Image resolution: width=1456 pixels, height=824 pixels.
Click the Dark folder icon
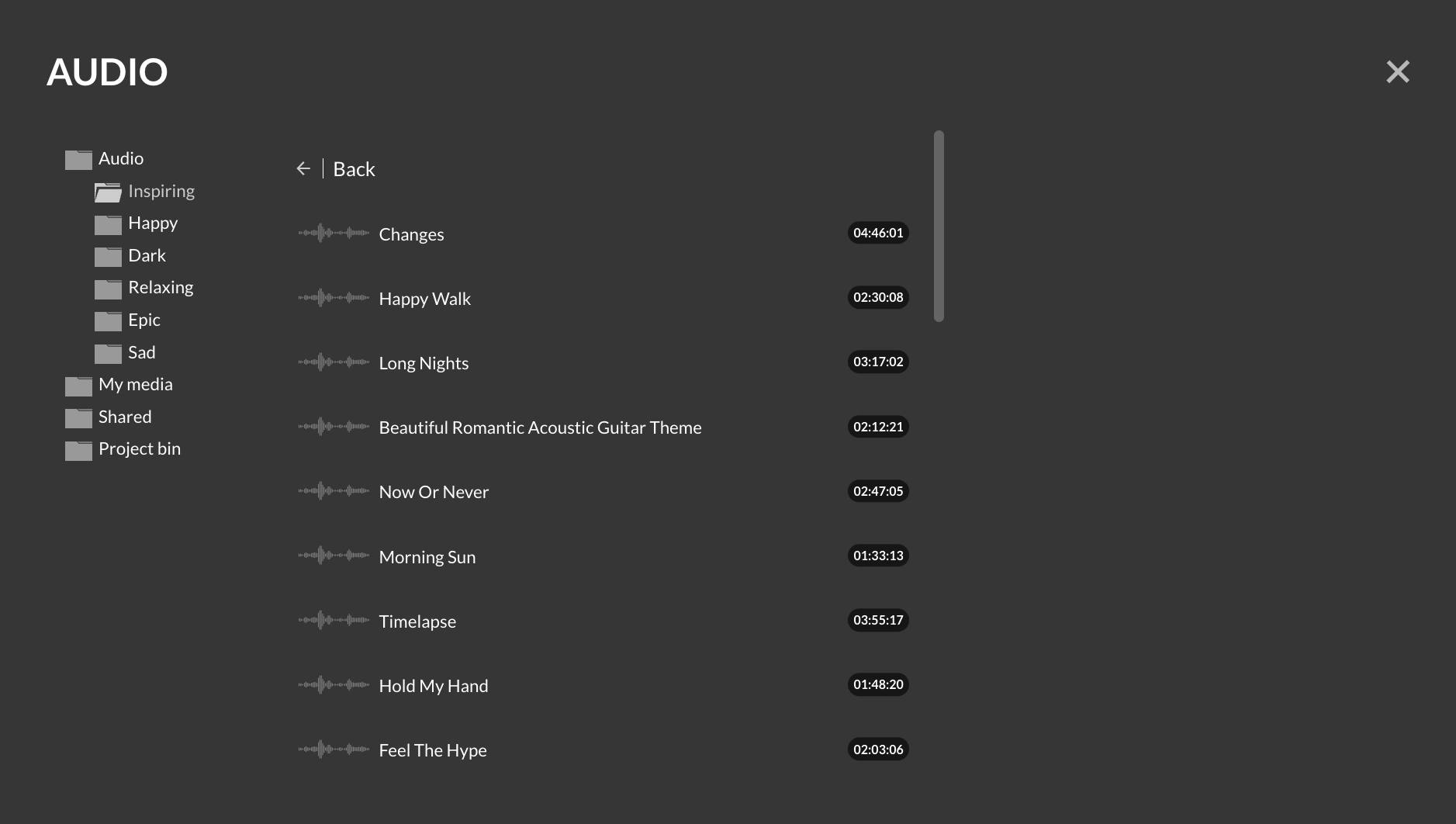108,257
